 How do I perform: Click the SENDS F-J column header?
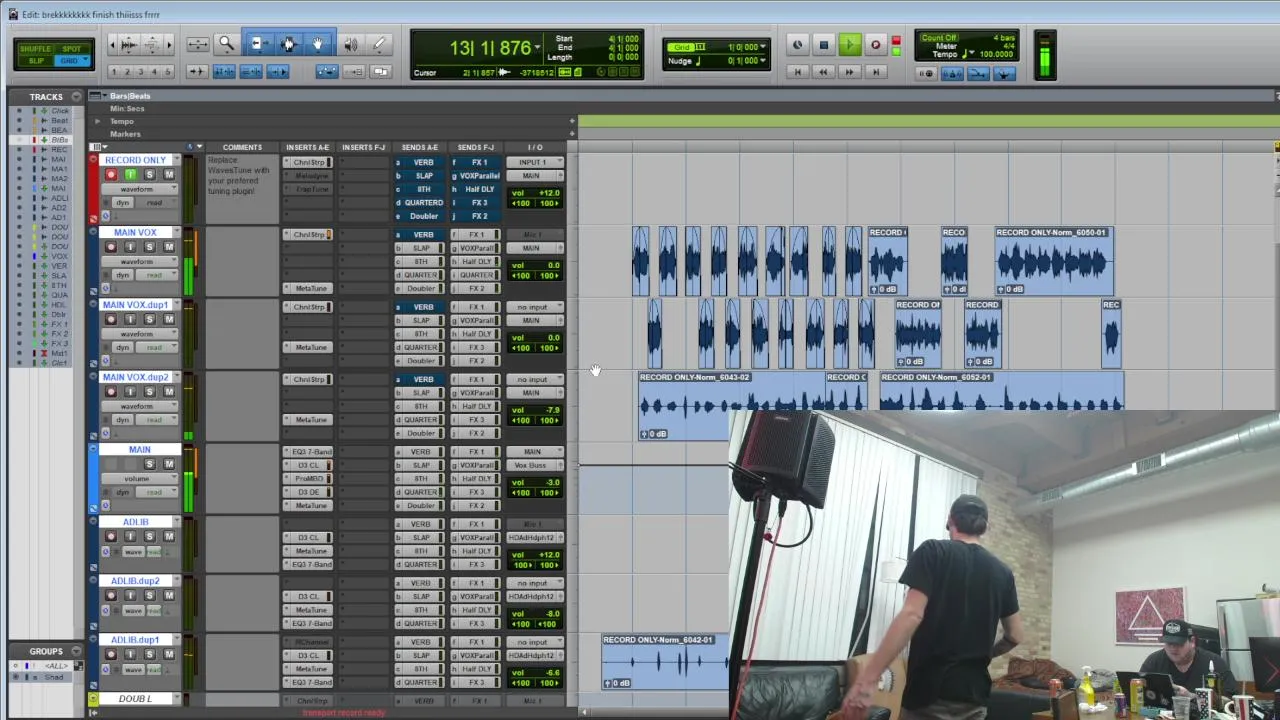(475, 147)
